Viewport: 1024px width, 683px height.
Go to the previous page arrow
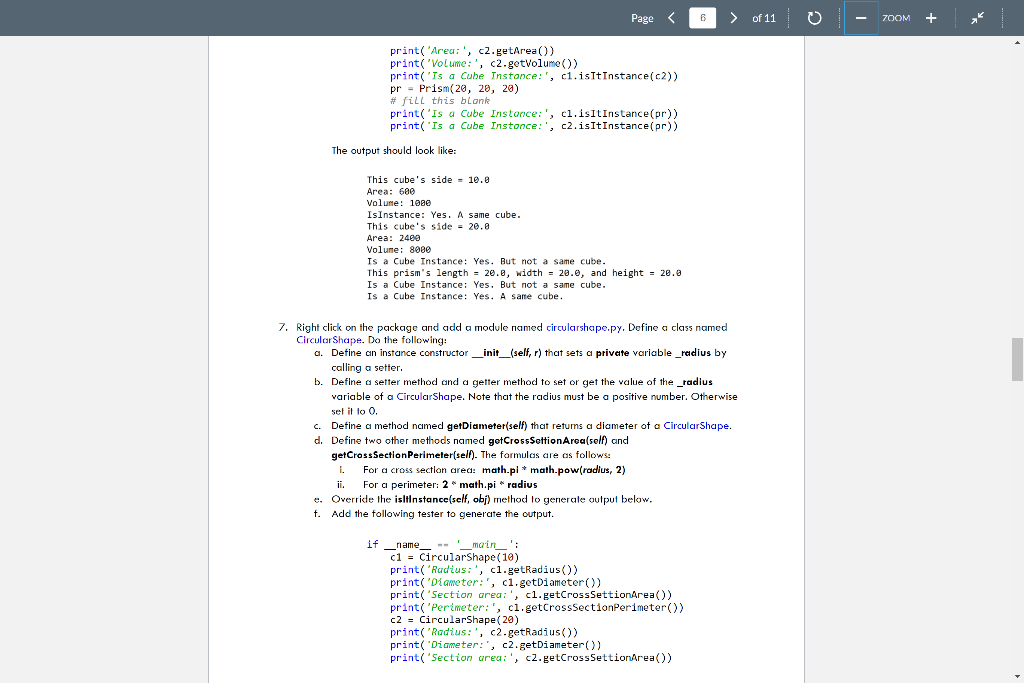[671, 18]
